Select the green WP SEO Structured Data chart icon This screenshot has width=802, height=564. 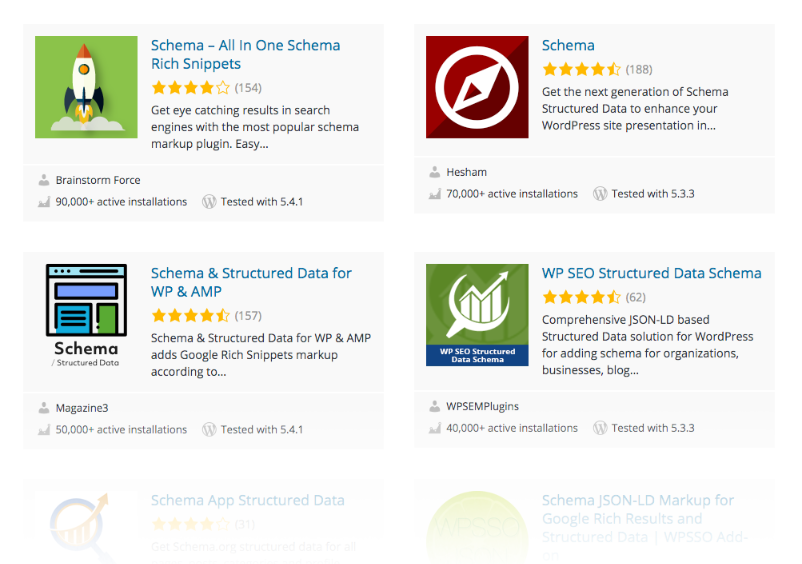point(477,315)
